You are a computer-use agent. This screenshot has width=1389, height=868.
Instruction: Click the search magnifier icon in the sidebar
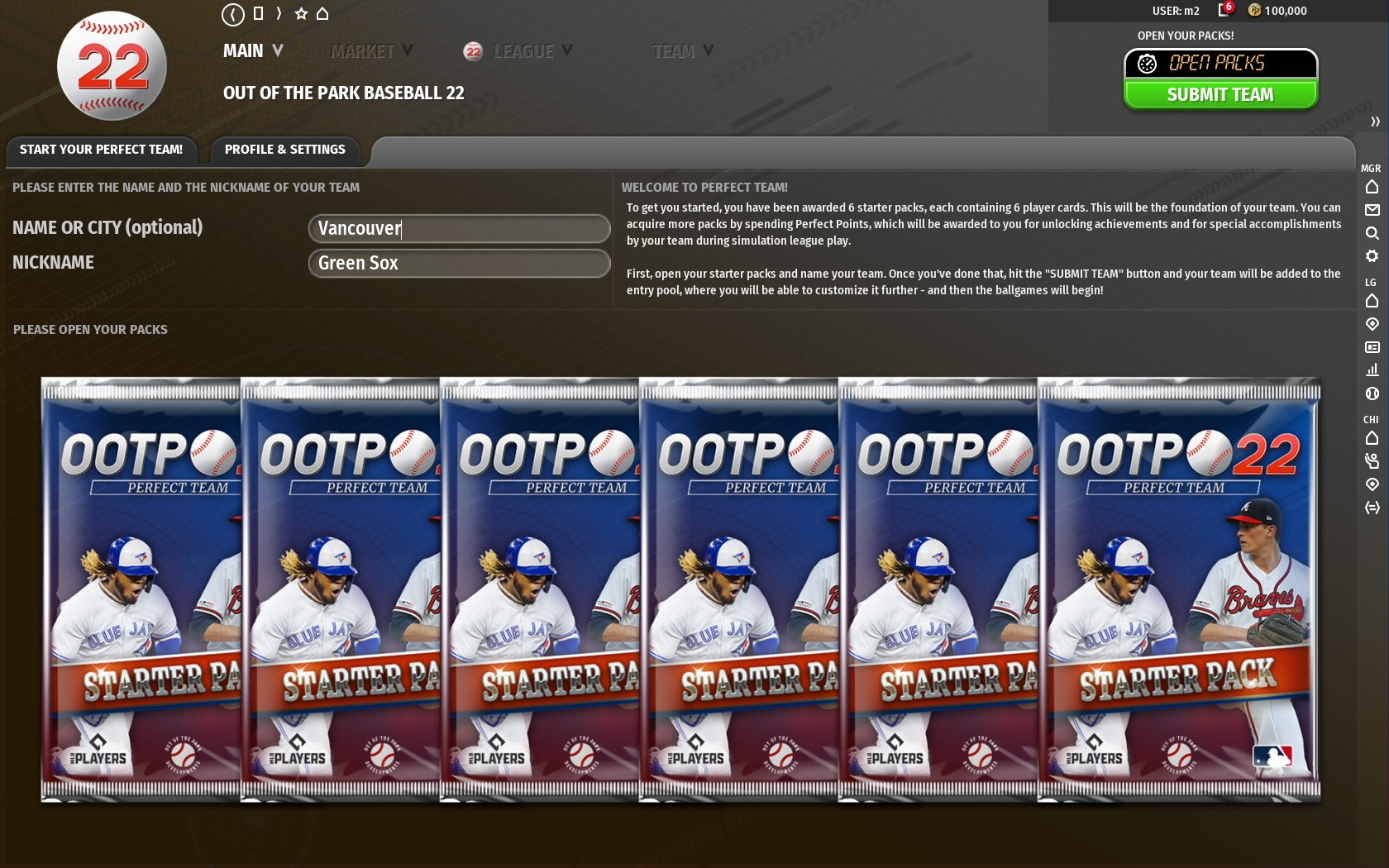(1372, 234)
